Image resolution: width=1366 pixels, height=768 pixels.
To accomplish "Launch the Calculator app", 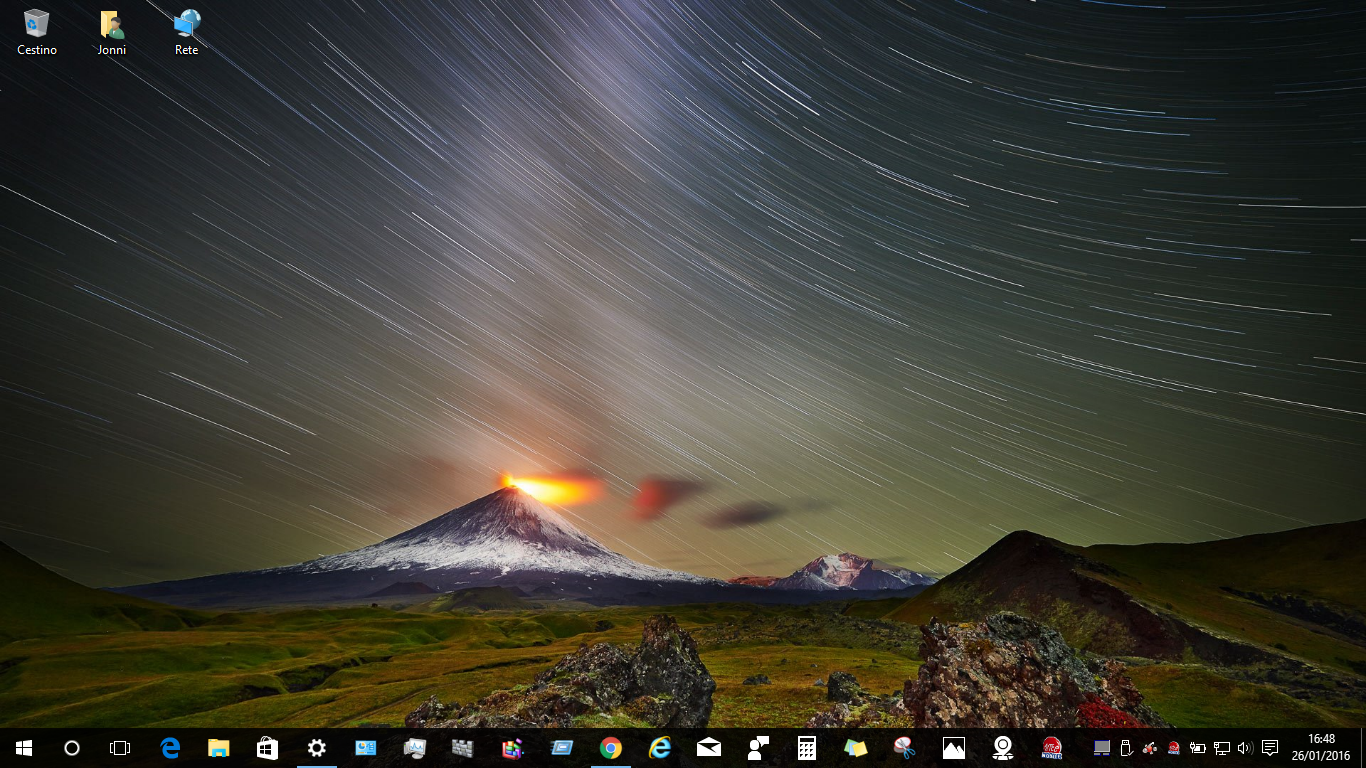I will pos(805,747).
